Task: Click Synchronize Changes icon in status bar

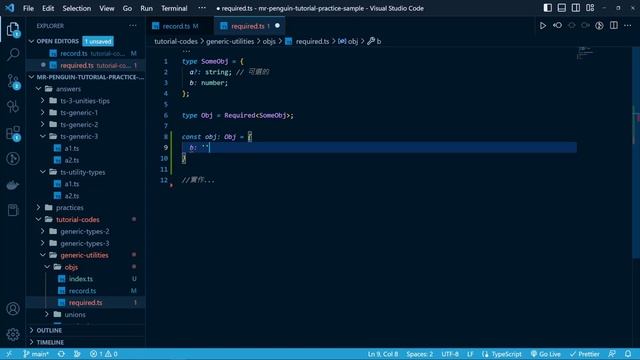Action: [61, 354]
